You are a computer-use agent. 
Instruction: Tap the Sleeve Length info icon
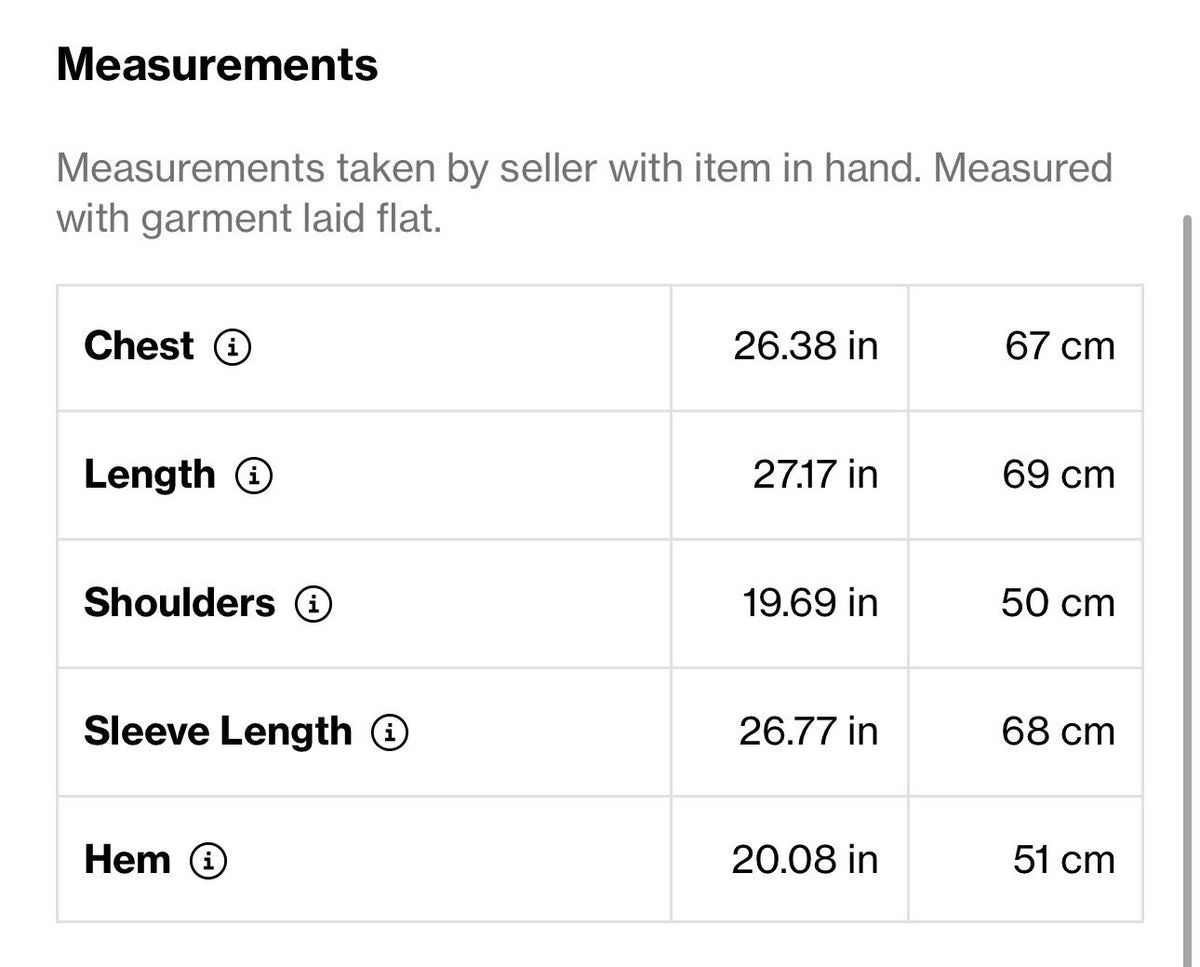tap(390, 733)
